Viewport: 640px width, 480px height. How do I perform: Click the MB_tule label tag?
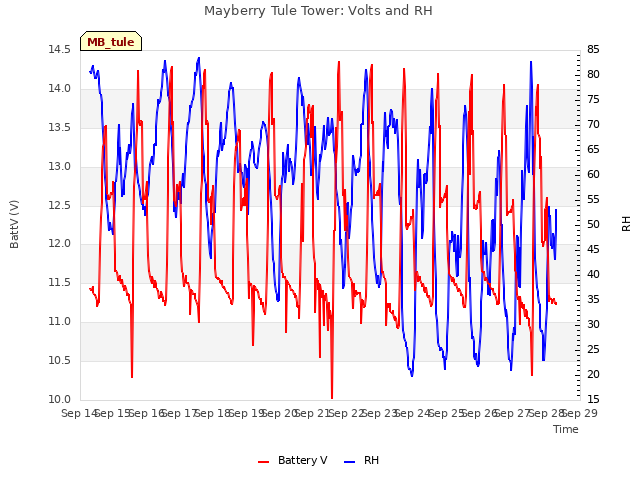click(111, 41)
